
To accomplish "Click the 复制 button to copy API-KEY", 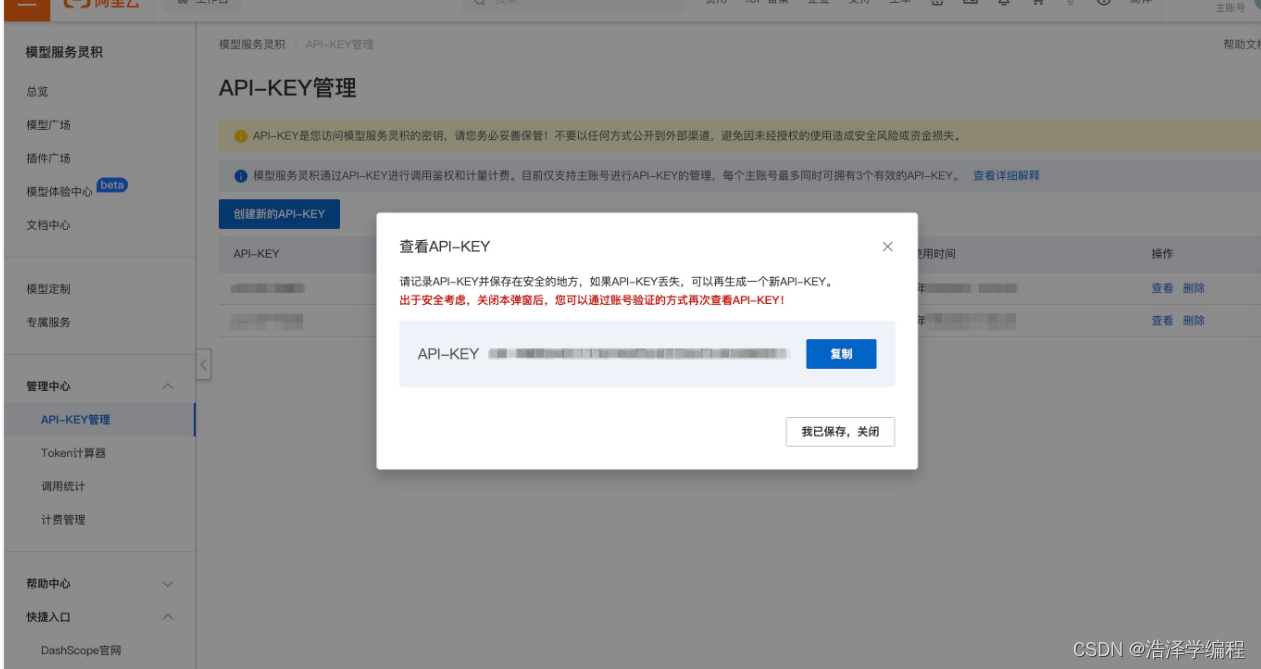I will 840,353.
